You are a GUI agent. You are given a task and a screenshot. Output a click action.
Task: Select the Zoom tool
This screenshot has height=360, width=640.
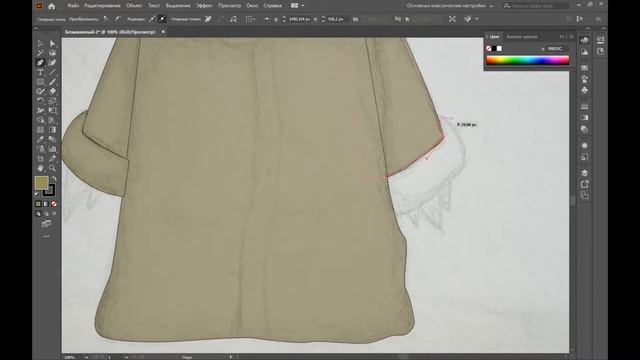coord(52,168)
